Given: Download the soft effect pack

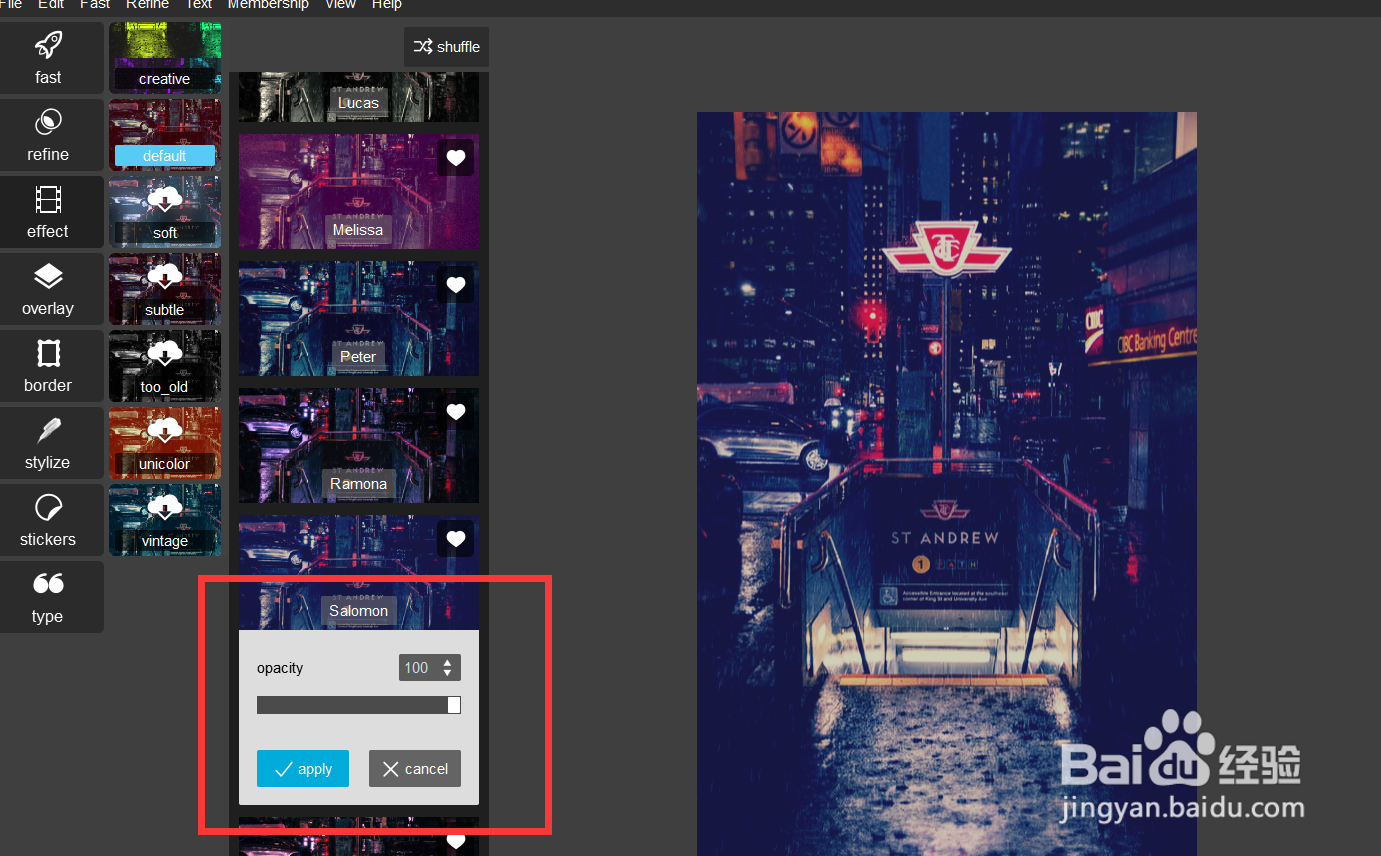Looking at the screenshot, I should (x=165, y=212).
